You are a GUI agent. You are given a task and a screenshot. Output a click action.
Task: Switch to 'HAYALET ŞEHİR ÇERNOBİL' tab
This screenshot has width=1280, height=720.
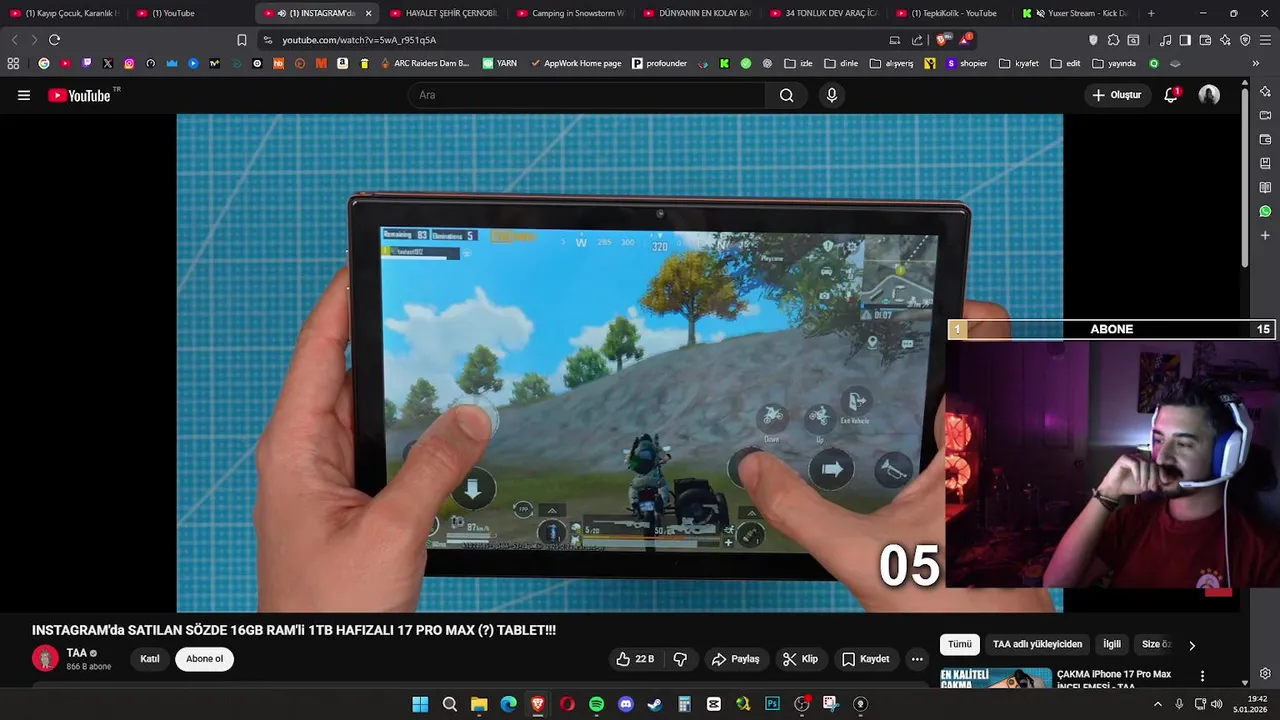[443, 13]
